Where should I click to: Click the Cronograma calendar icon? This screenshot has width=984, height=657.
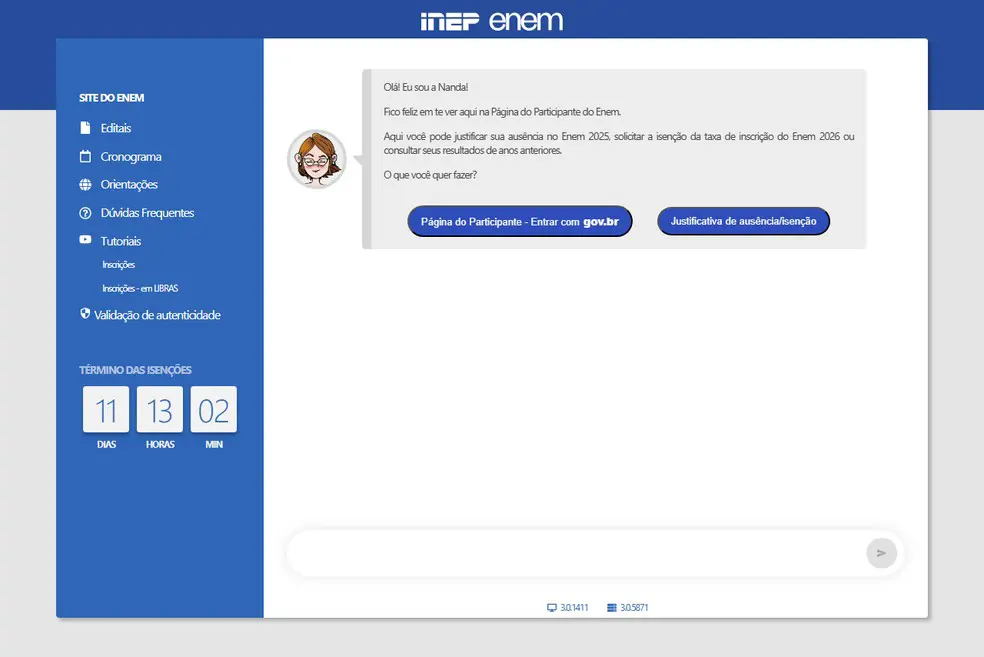click(x=85, y=156)
